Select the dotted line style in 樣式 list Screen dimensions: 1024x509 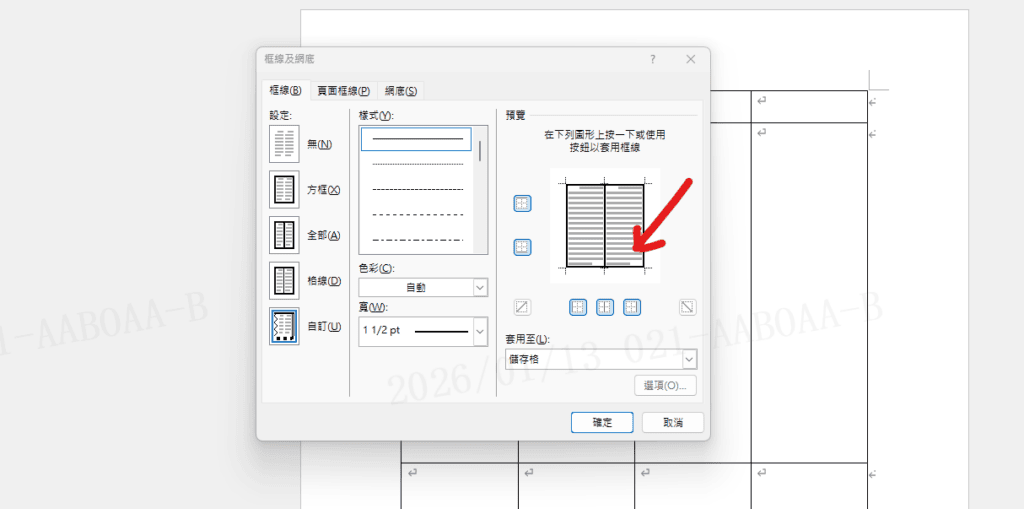tap(418, 163)
